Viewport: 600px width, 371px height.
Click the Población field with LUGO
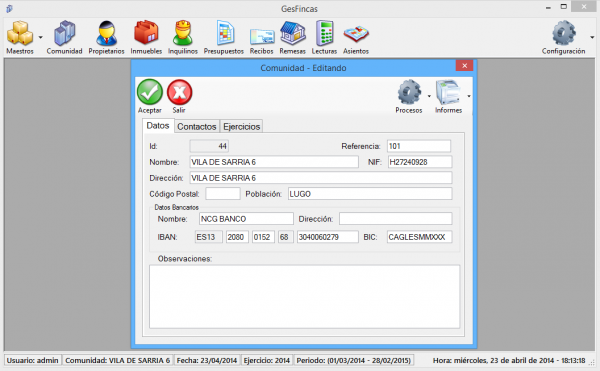(x=370, y=194)
